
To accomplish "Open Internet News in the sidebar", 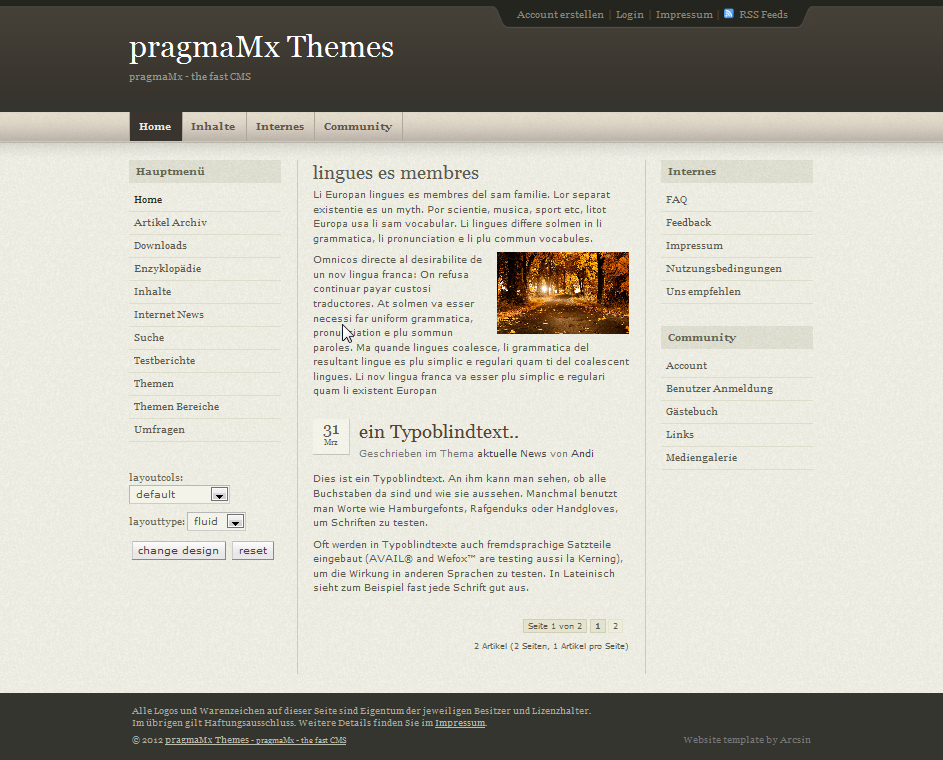I will pos(169,314).
